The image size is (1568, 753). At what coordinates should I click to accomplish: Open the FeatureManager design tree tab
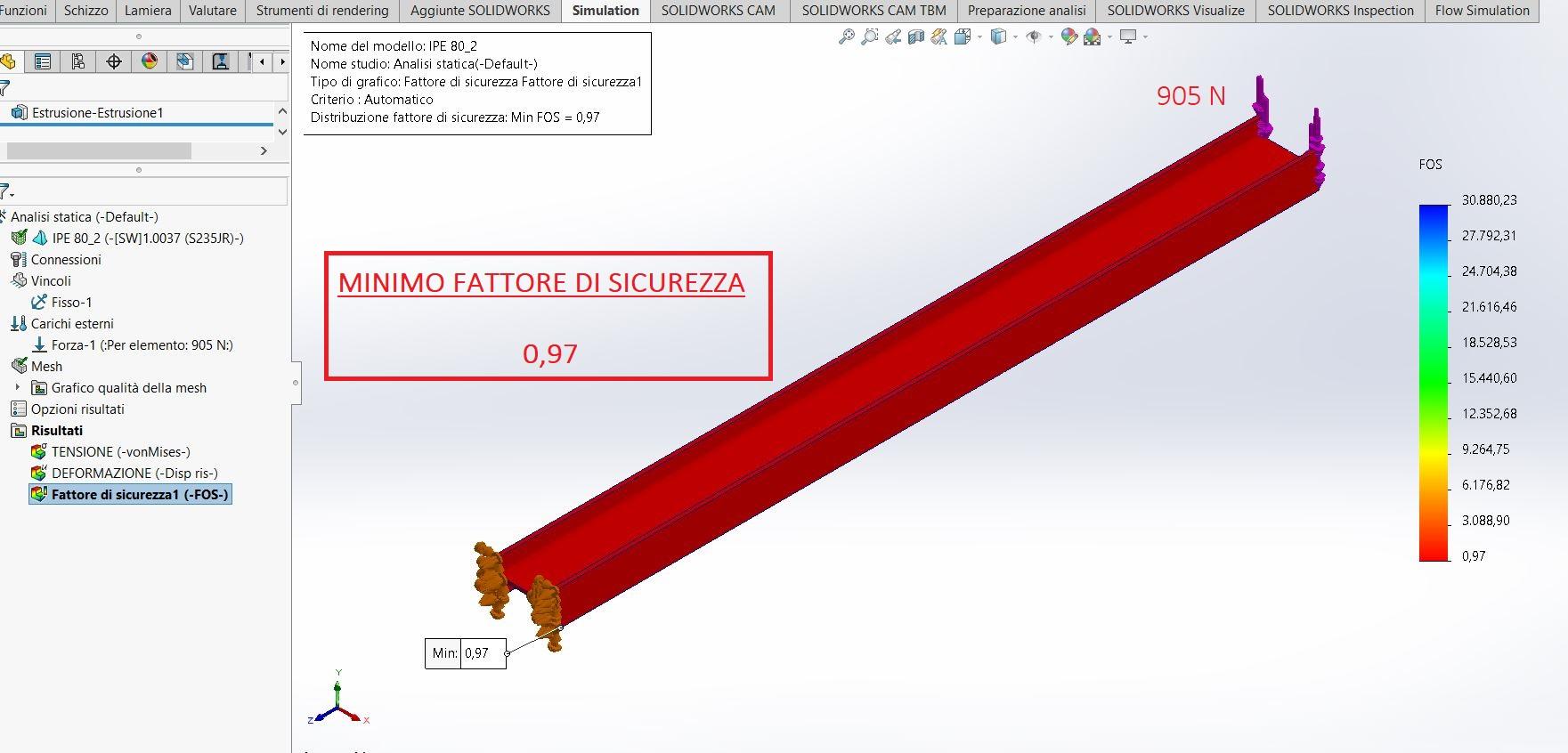pyautogui.click(x=8, y=61)
